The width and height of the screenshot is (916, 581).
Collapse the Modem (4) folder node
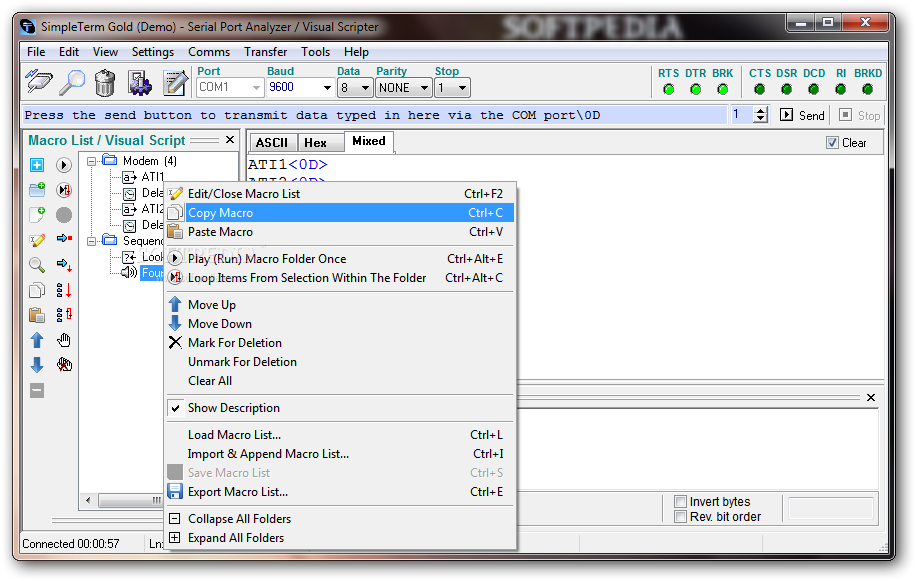92,162
